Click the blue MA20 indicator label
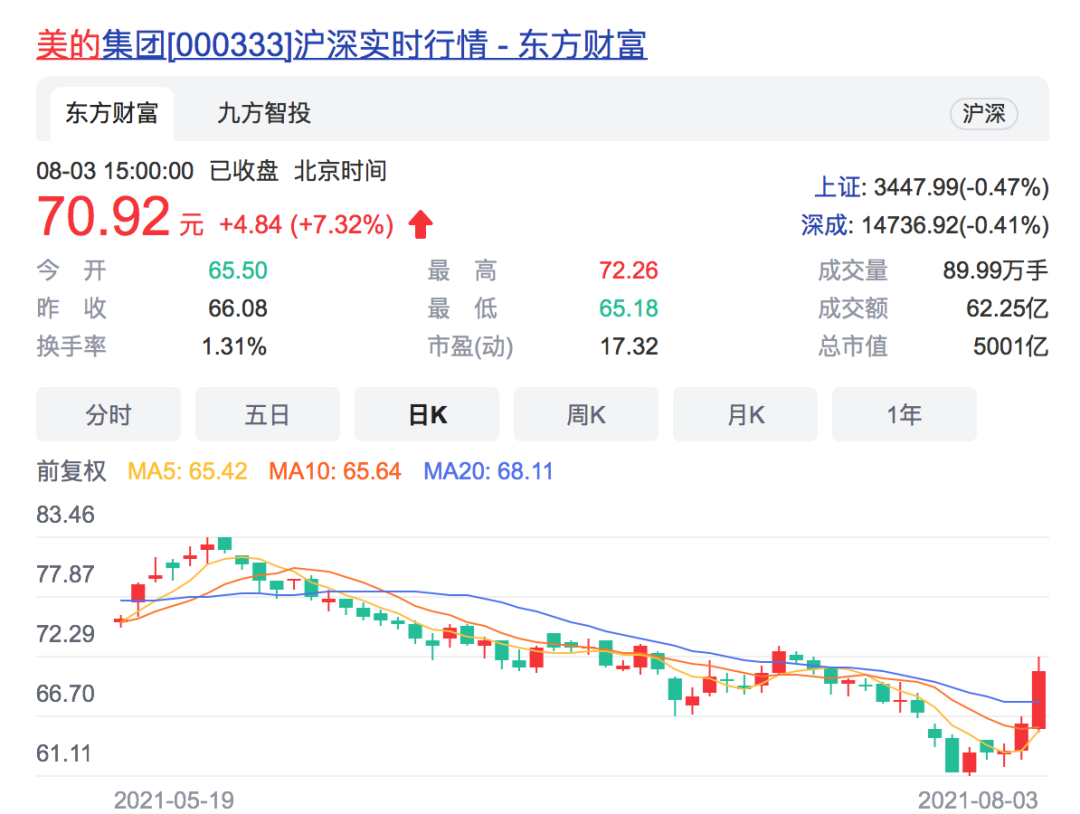 (x=488, y=471)
